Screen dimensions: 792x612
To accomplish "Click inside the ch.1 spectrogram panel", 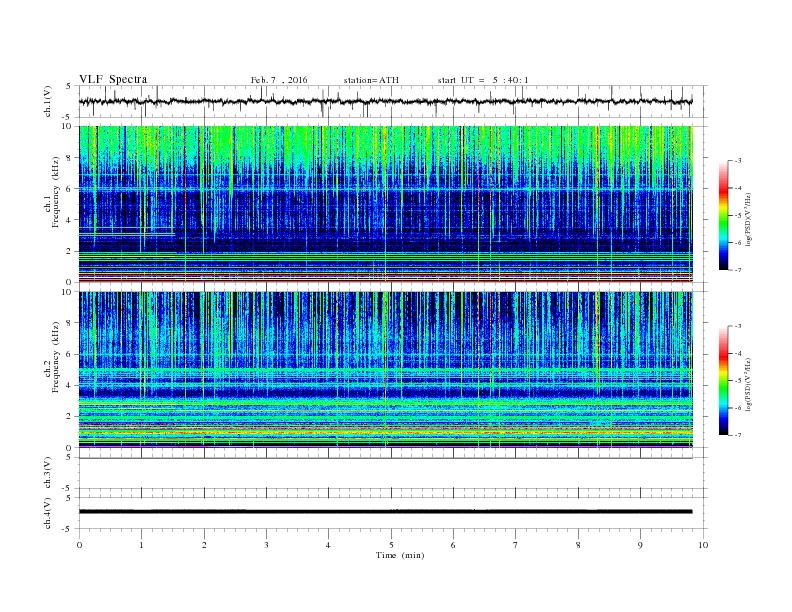I will click(x=386, y=204).
